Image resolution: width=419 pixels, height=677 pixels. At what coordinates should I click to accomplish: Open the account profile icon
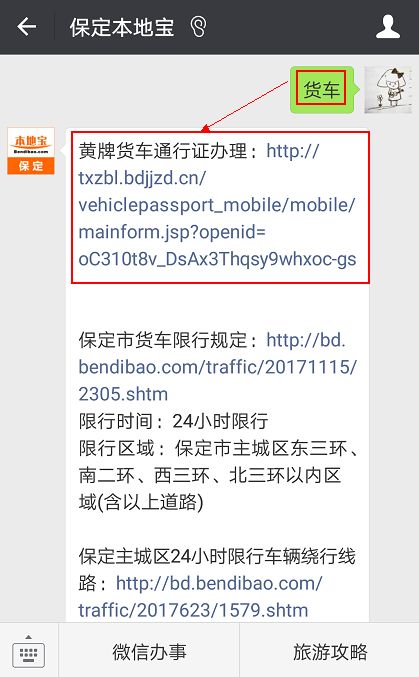[387, 27]
